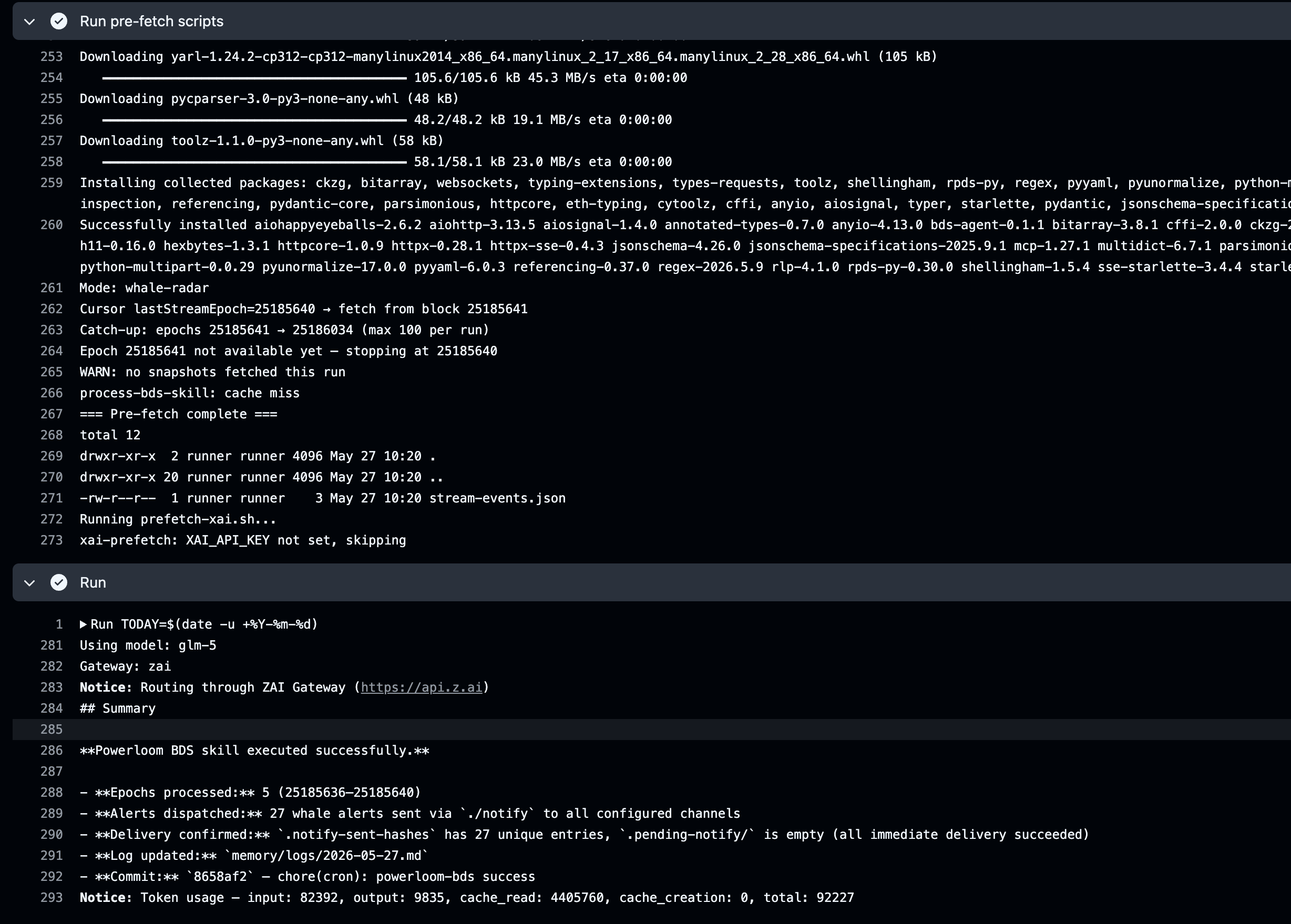
Task: Select line number 285 highlighted empty line
Action: 51,730
